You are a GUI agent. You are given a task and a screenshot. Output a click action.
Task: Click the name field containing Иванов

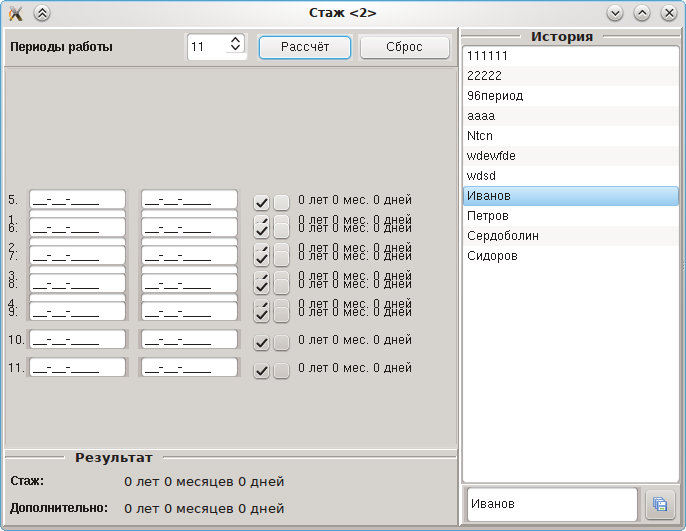pyautogui.click(x=551, y=504)
